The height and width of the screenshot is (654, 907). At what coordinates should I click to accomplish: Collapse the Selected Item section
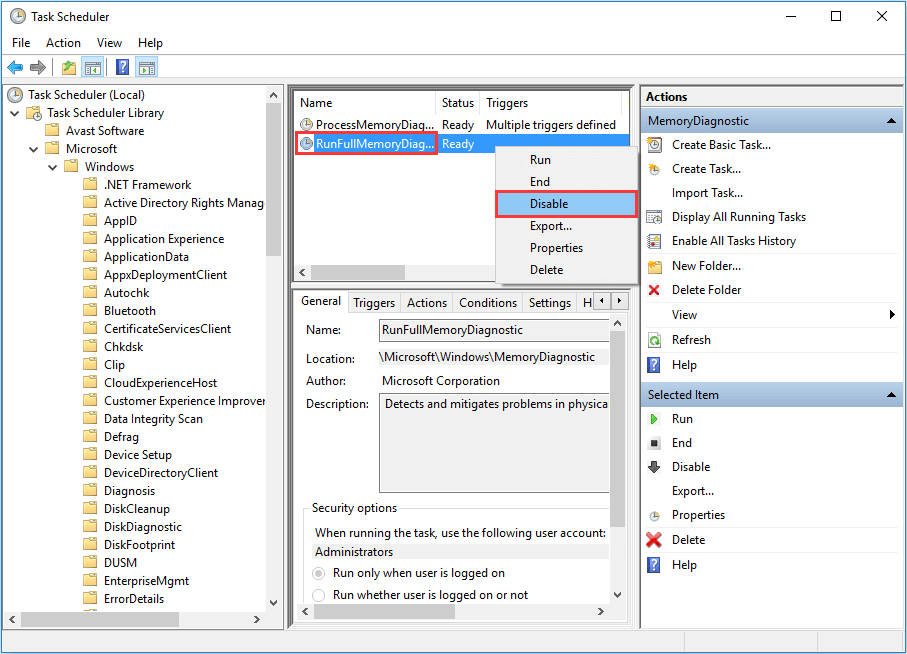point(891,395)
